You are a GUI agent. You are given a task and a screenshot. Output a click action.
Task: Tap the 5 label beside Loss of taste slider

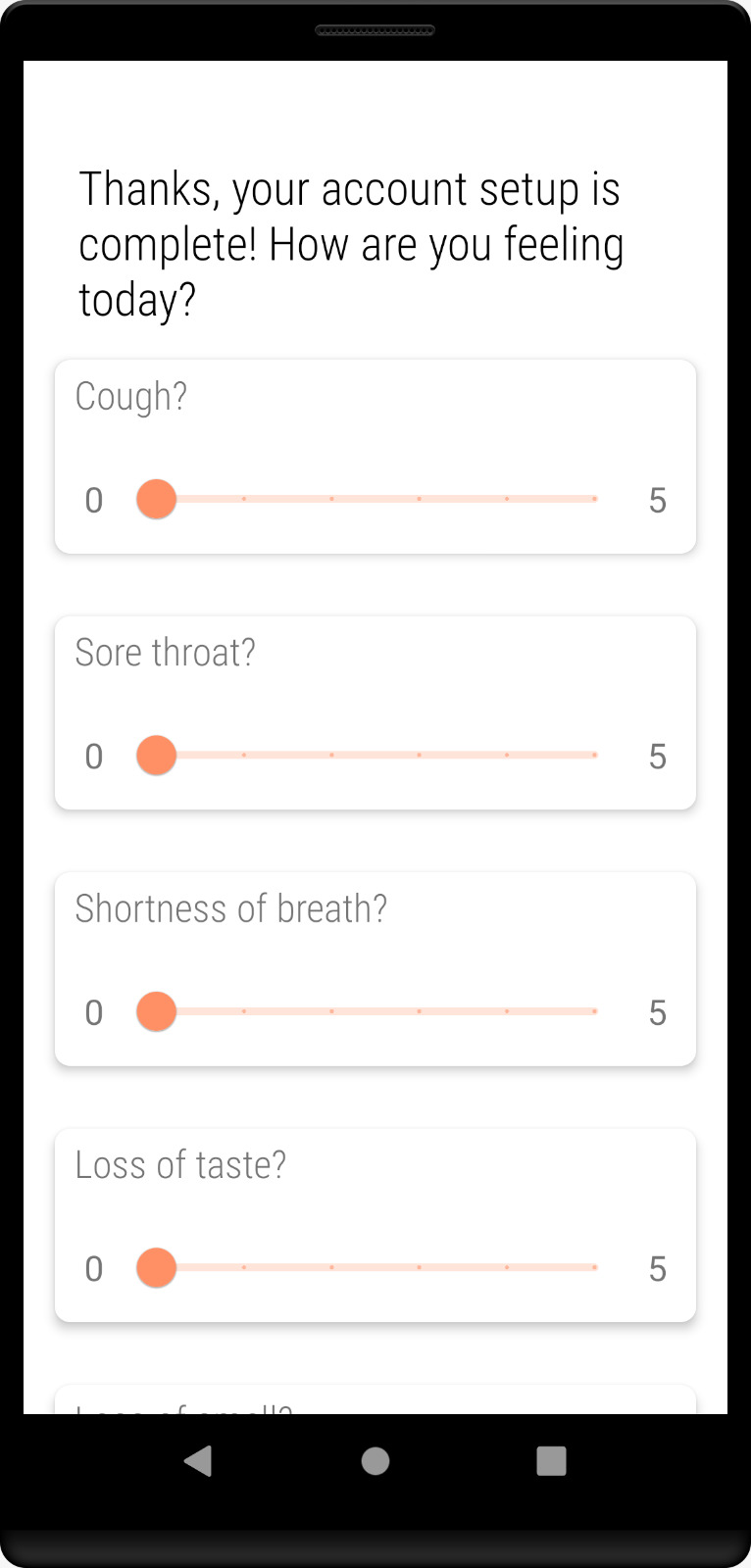[x=658, y=1269]
